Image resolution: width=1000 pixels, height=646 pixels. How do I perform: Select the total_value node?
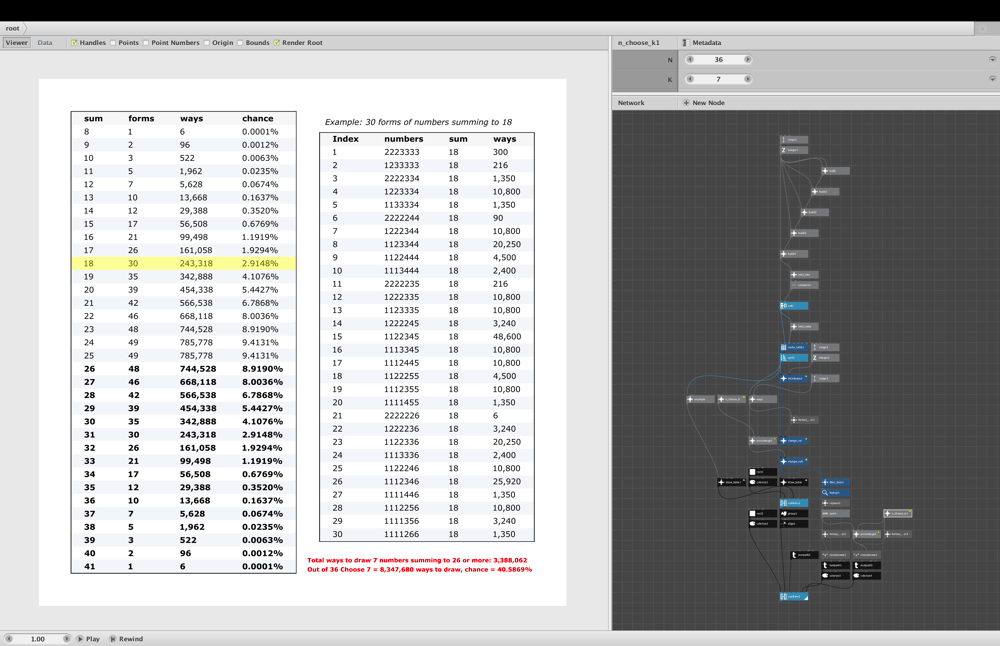click(804, 327)
